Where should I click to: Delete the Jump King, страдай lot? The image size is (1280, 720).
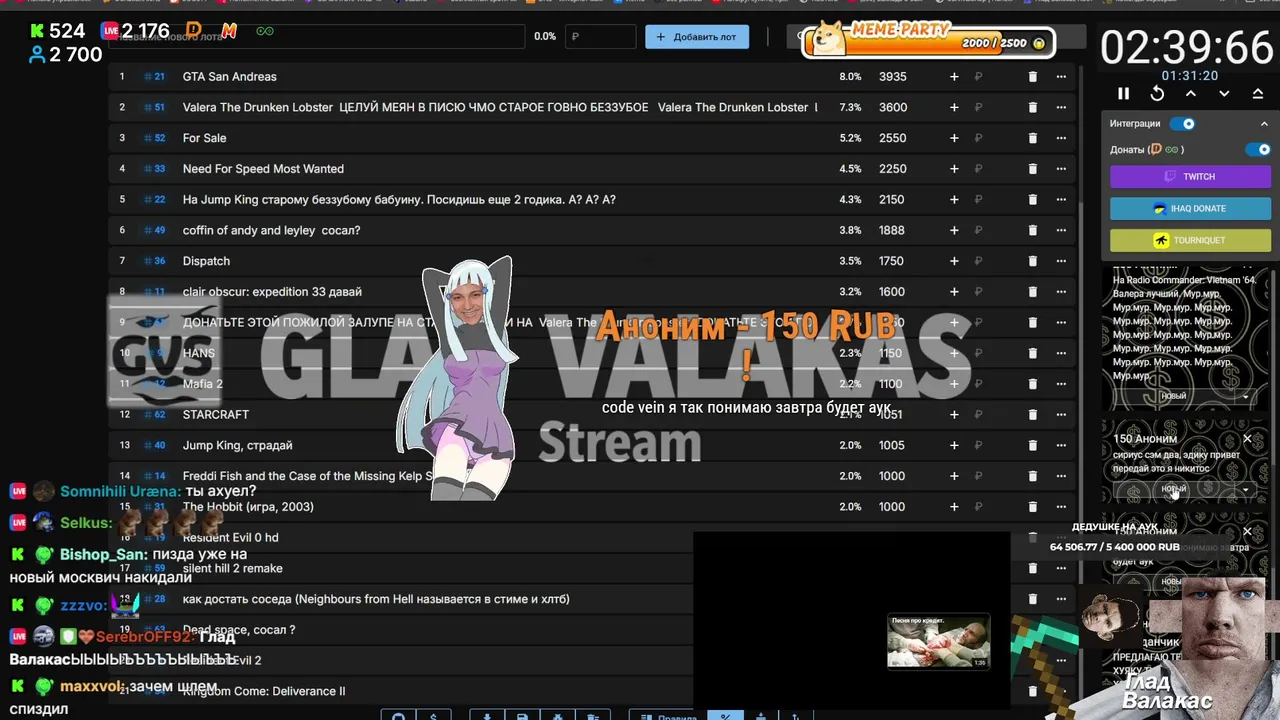pos(1033,446)
